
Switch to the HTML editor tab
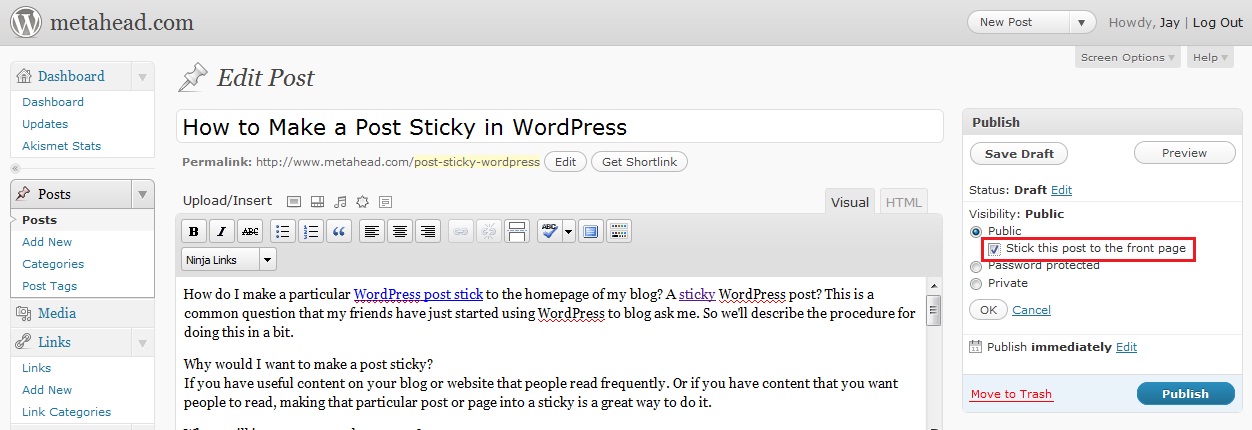(904, 202)
